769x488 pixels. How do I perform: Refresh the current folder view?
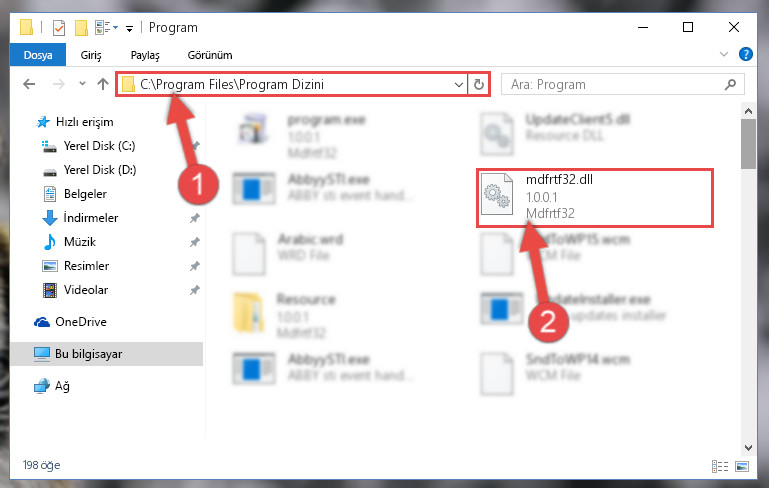479,84
